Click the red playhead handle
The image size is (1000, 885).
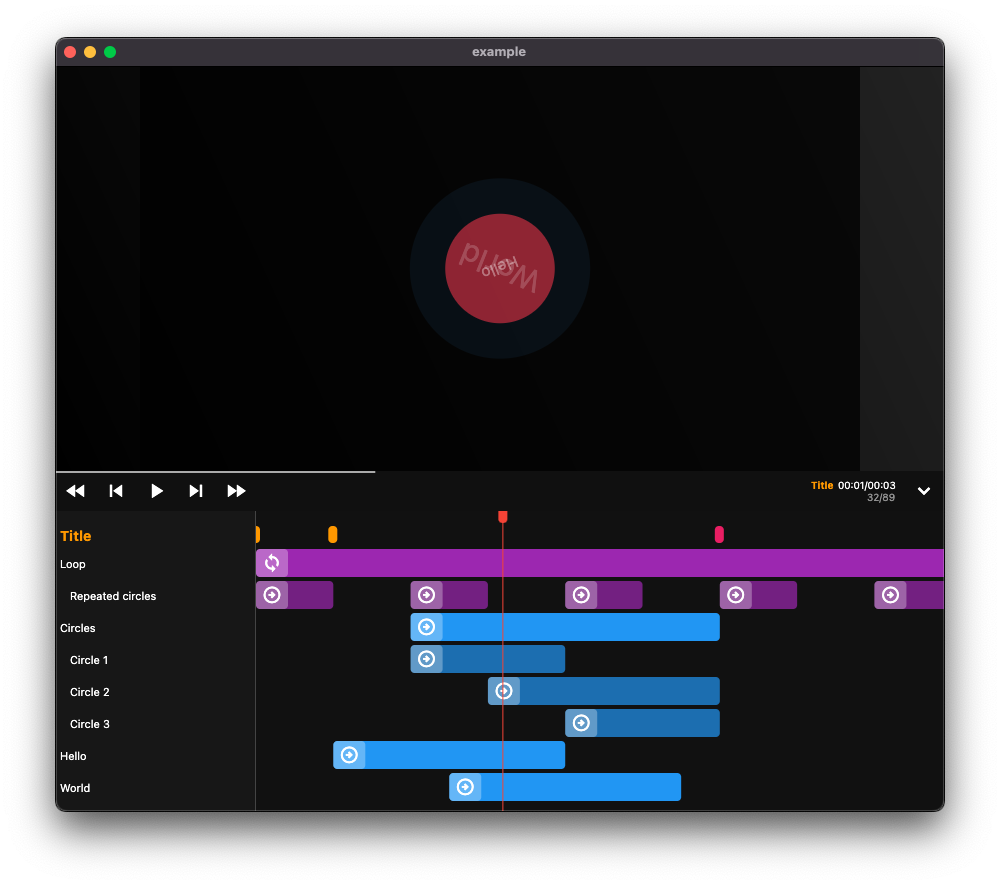tap(503, 516)
